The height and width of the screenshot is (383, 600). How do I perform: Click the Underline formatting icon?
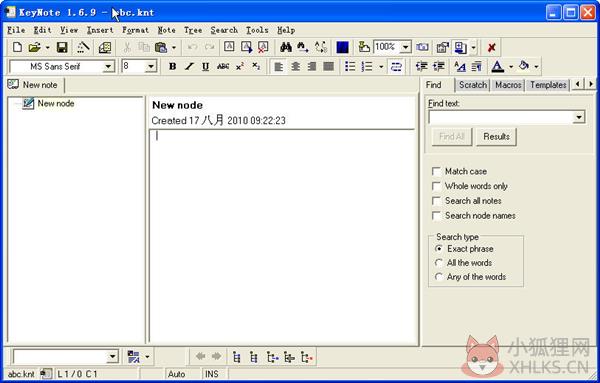point(205,67)
